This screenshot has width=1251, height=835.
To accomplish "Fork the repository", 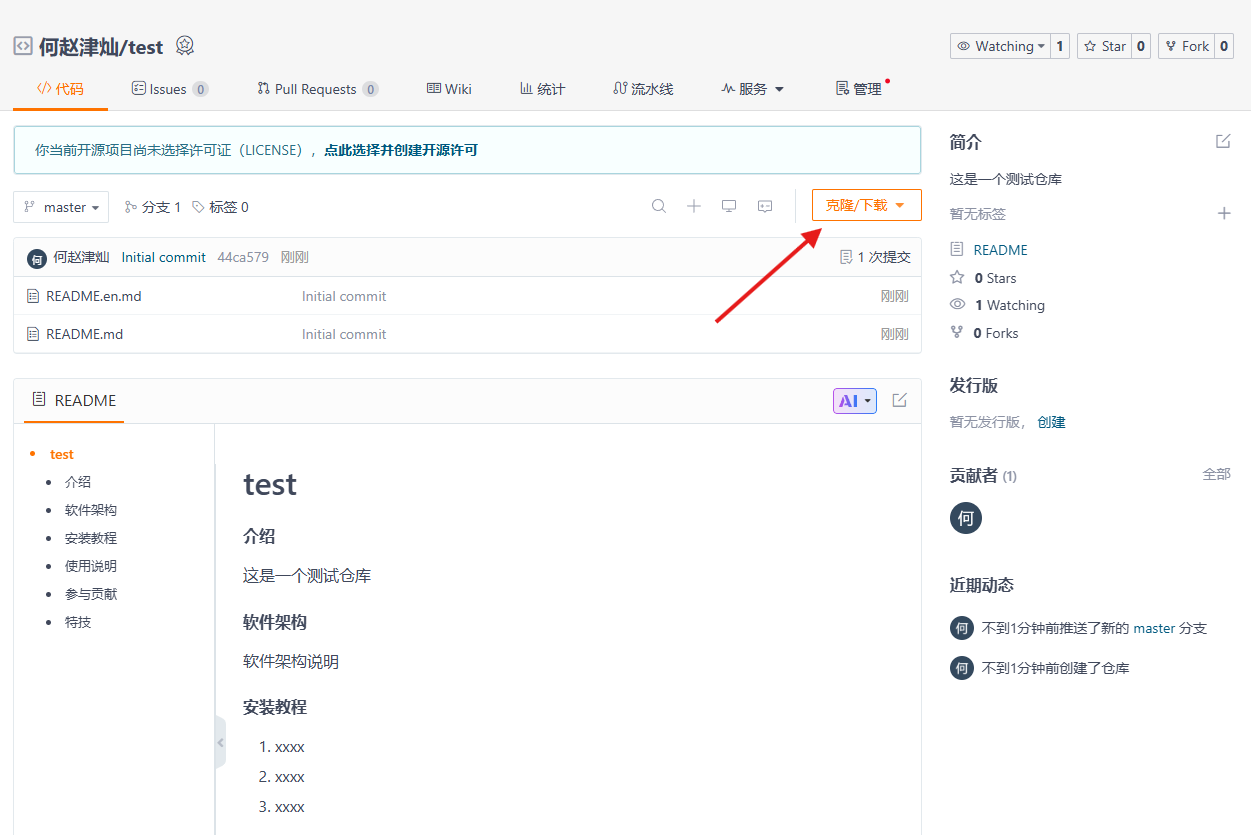I will (x=1186, y=46).
